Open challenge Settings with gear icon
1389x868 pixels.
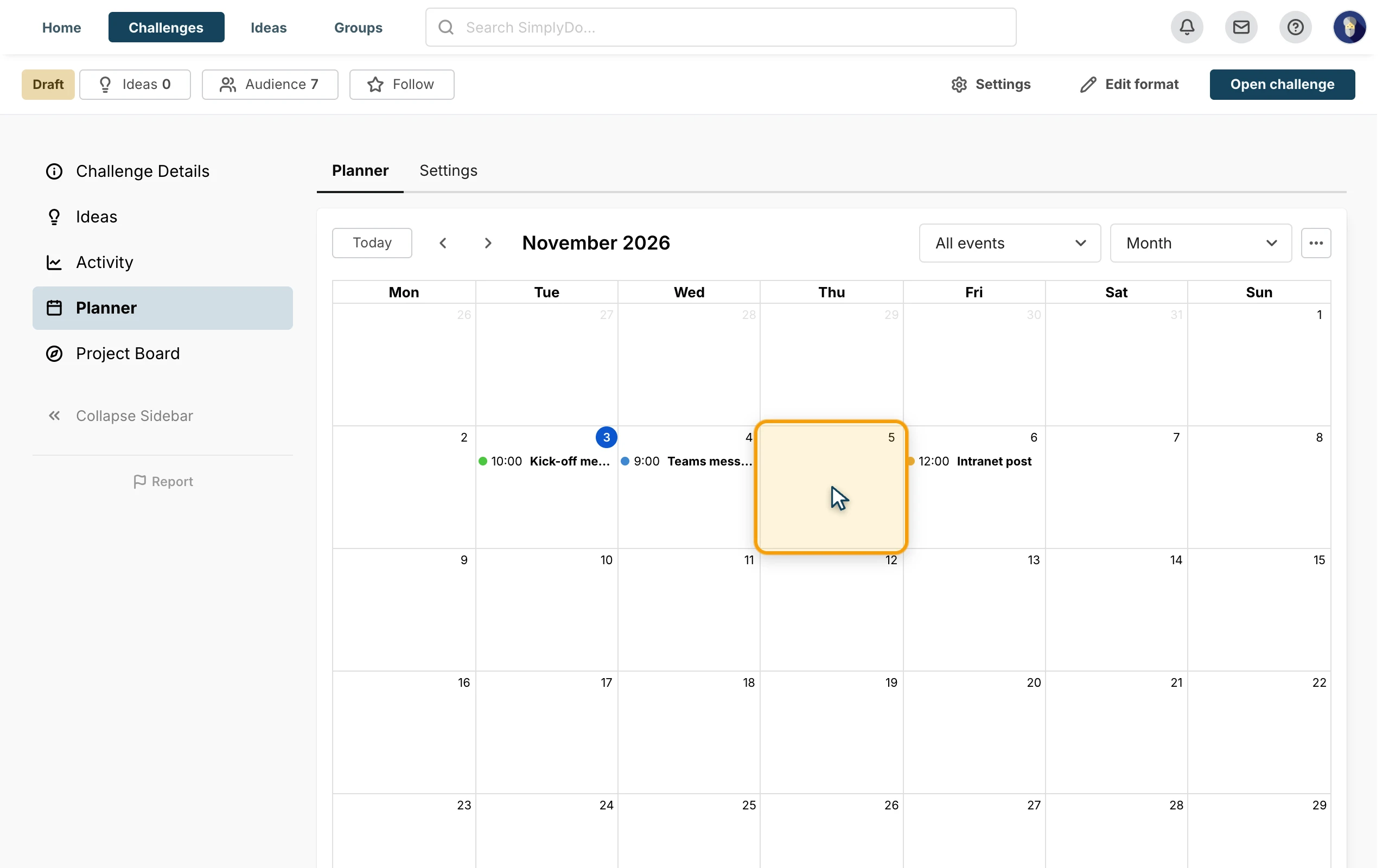click(991, 85)
